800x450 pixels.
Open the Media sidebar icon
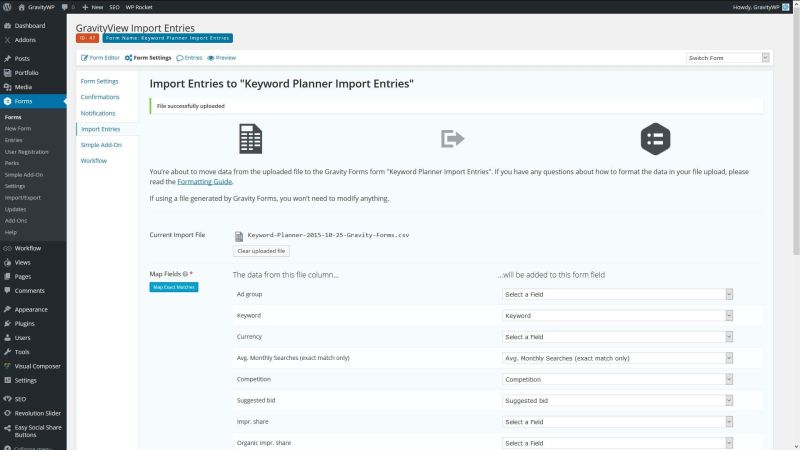tap(7, 87)
